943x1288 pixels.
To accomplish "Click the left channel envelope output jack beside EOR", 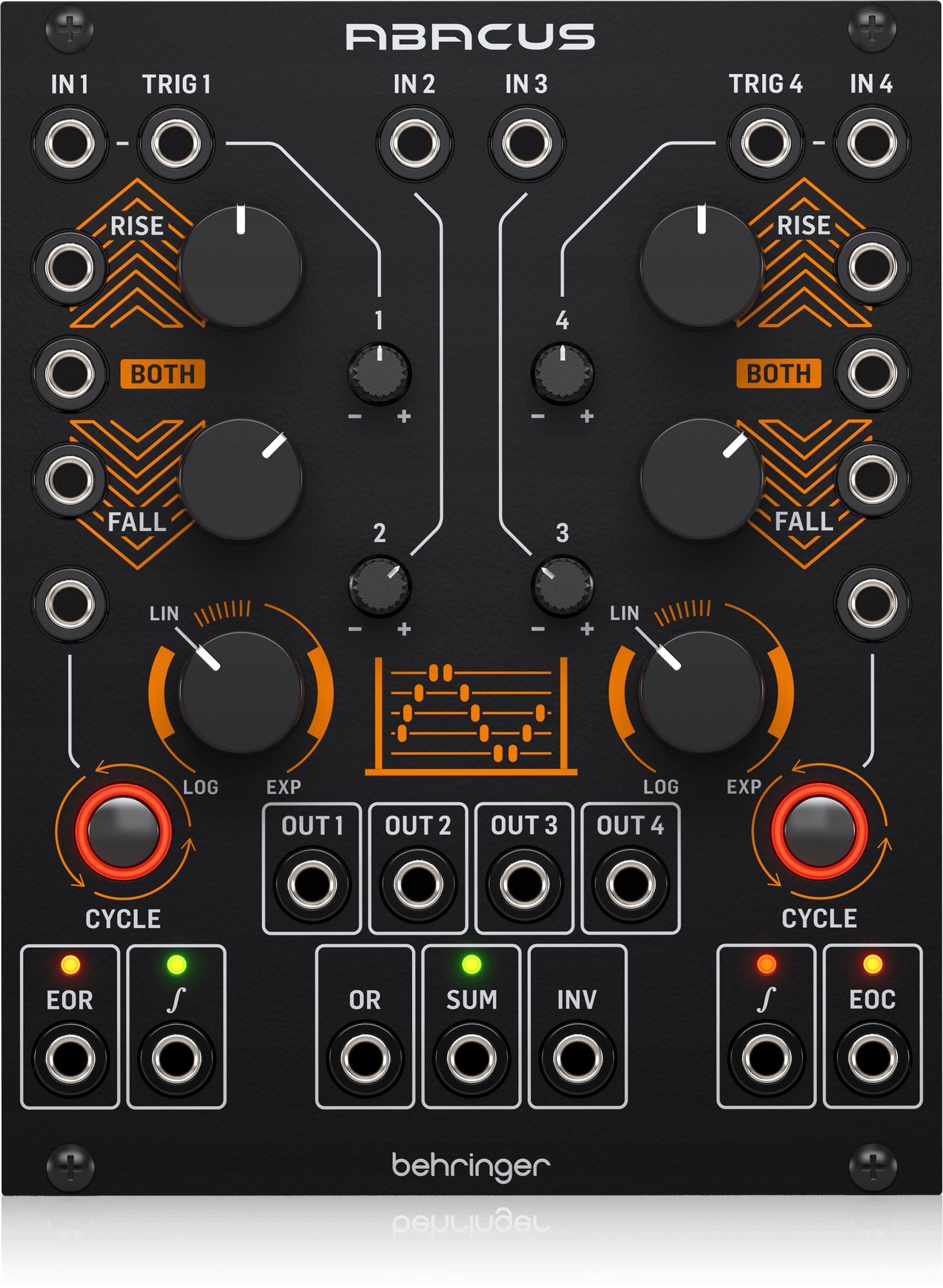I will [176, 1058].
